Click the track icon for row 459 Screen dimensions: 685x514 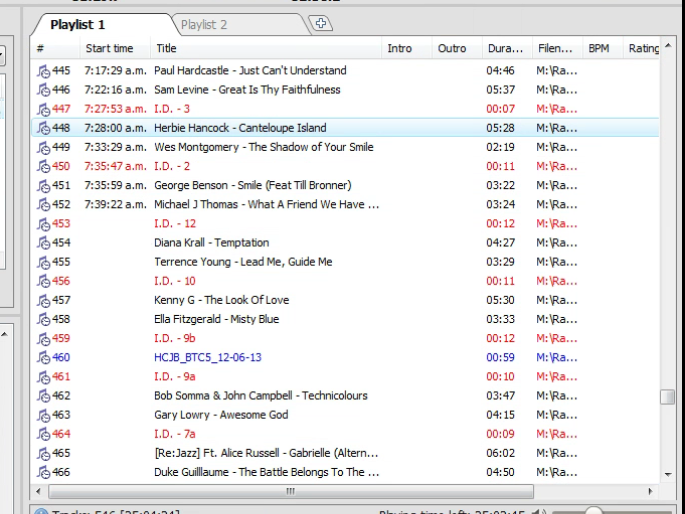click(x=43, y=339)
